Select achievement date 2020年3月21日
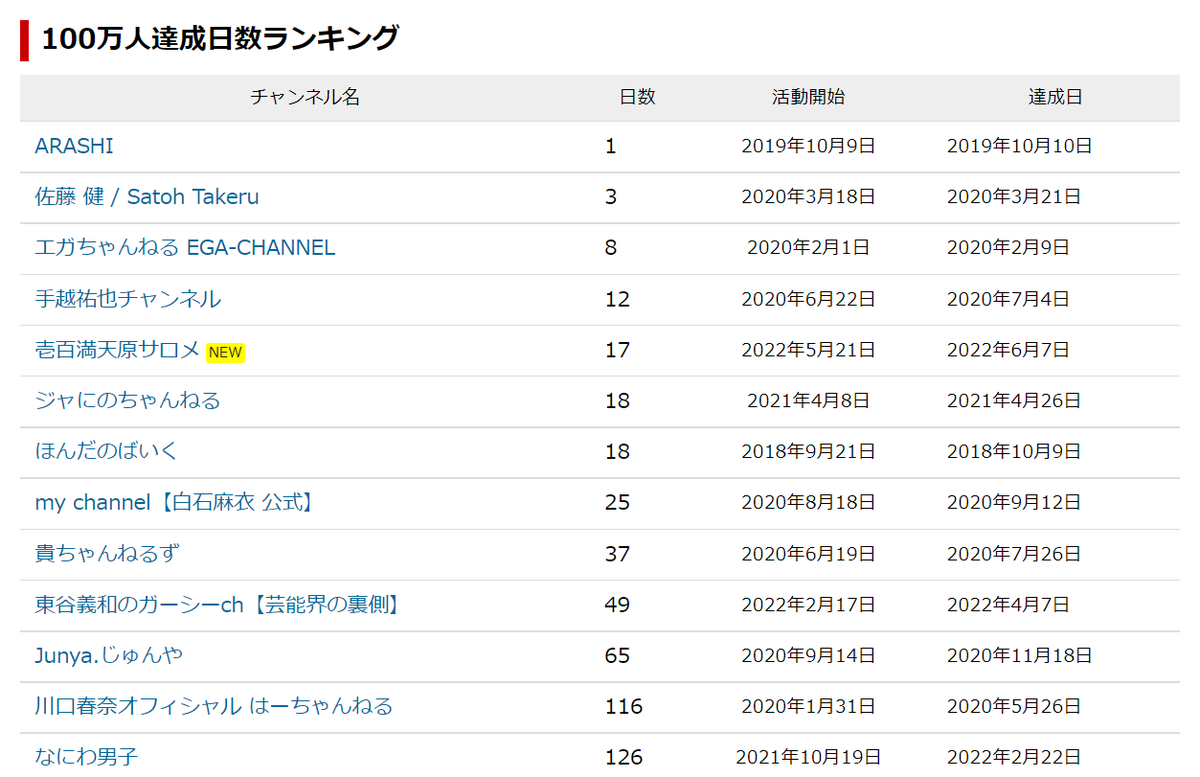1200x777 pixels. coord(1014,197)
